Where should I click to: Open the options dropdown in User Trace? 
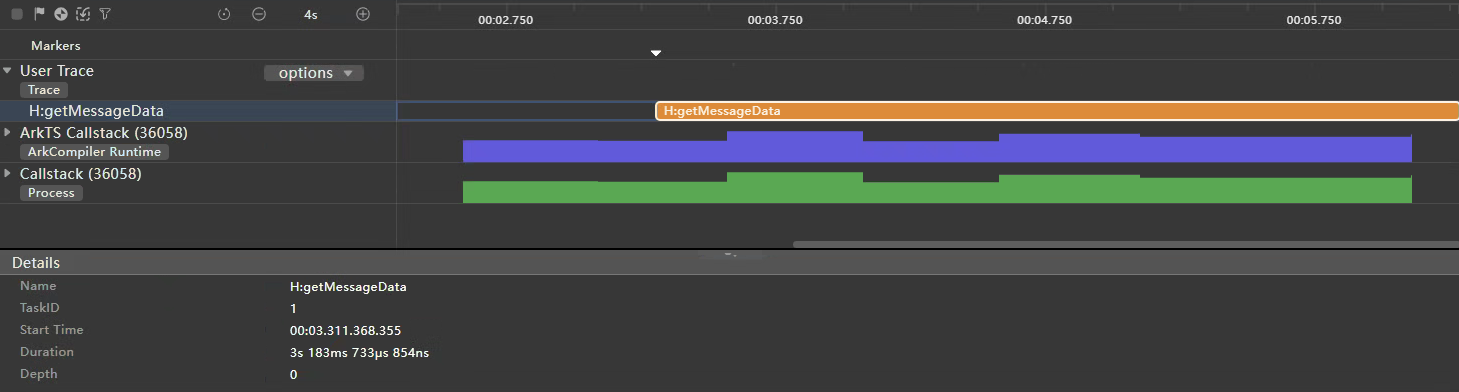(x=314, y=73)
